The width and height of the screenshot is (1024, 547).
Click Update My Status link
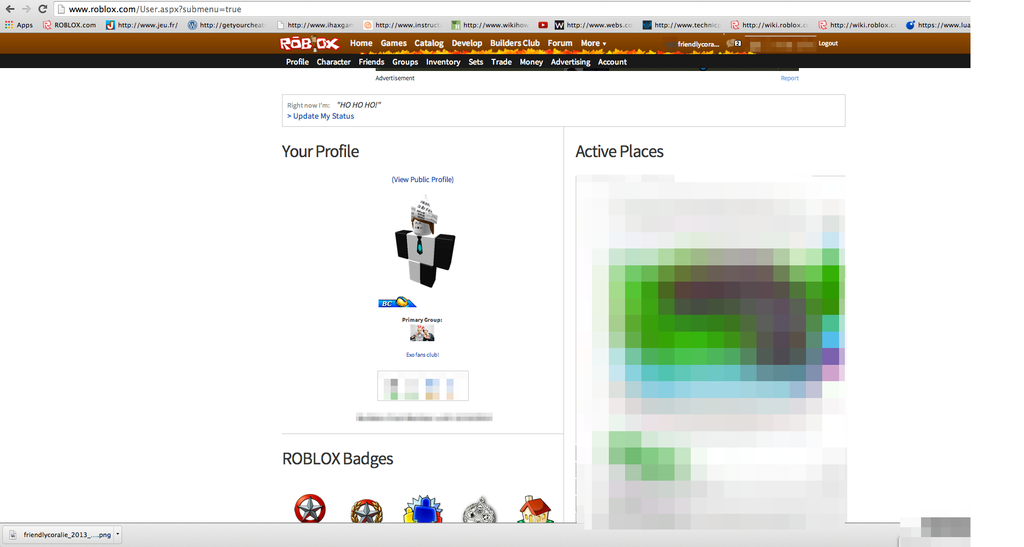tap(321, 116)
